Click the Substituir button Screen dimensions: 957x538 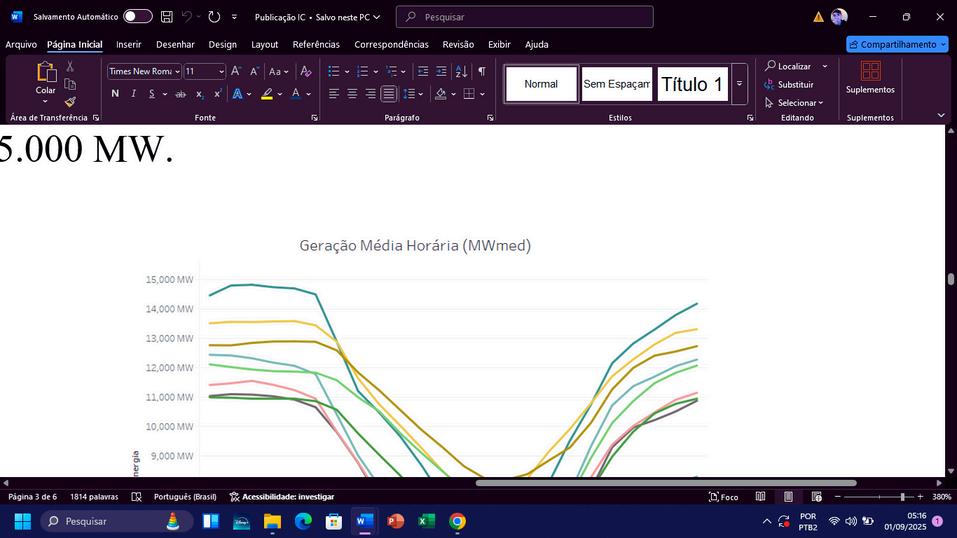click(x=789, y=84)
